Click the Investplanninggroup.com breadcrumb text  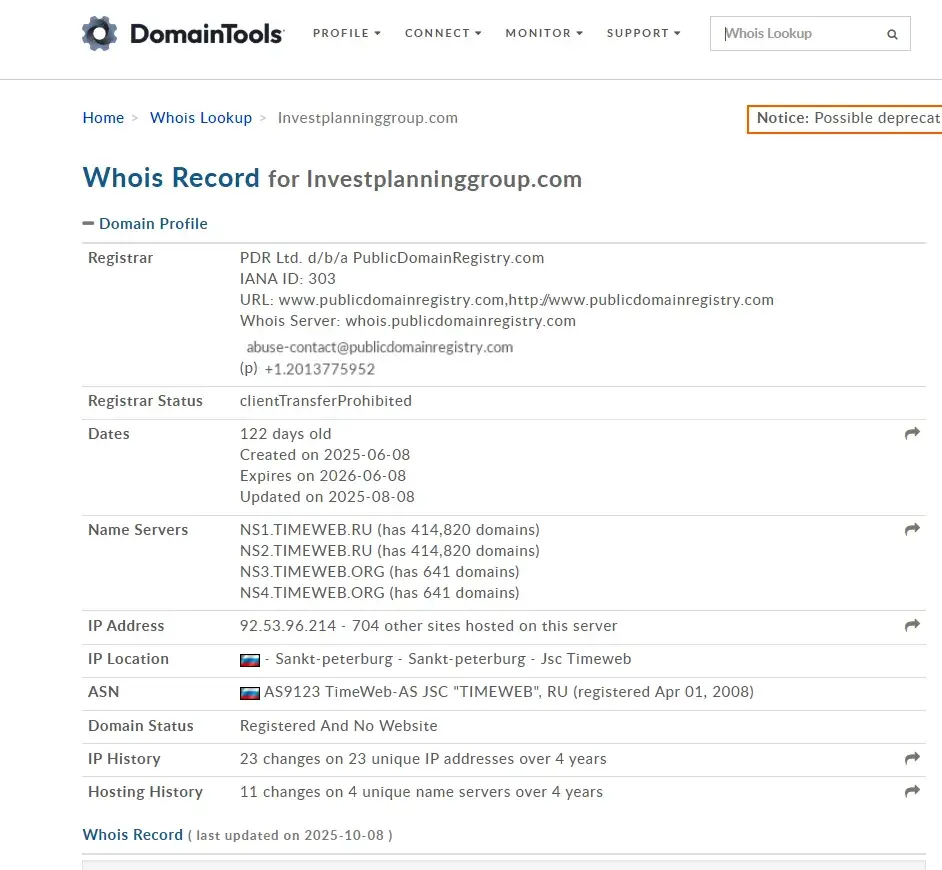pos(368,118)
